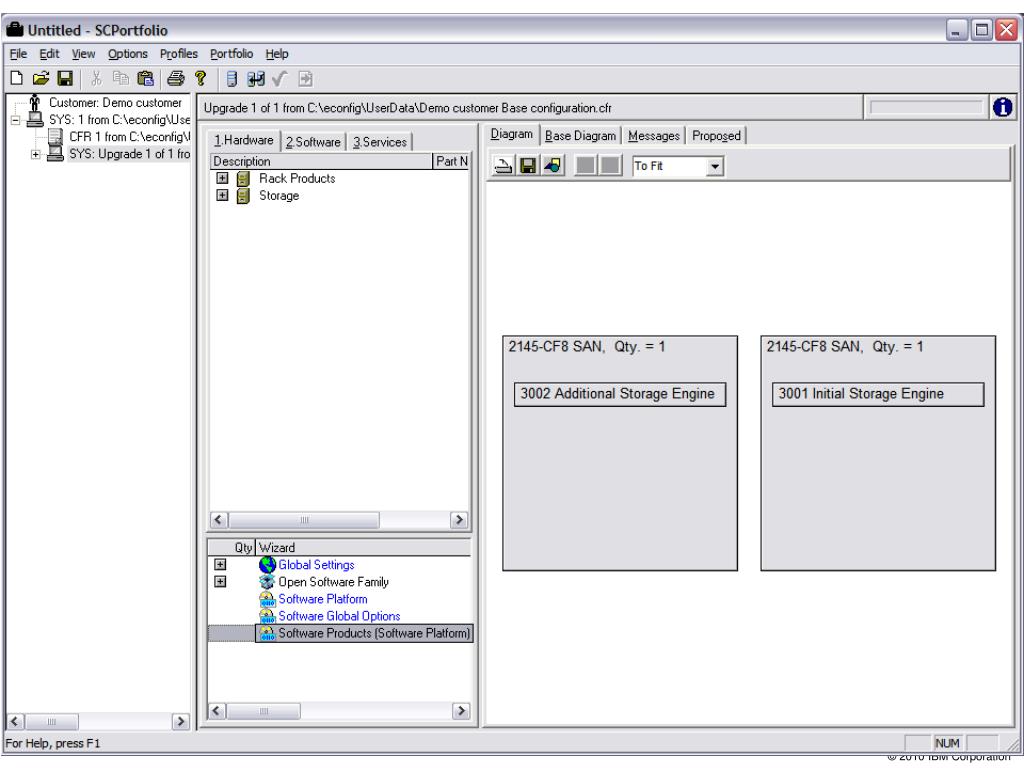
Task: Switch to the 2.Software tab
Action: [x=313, y=142]
